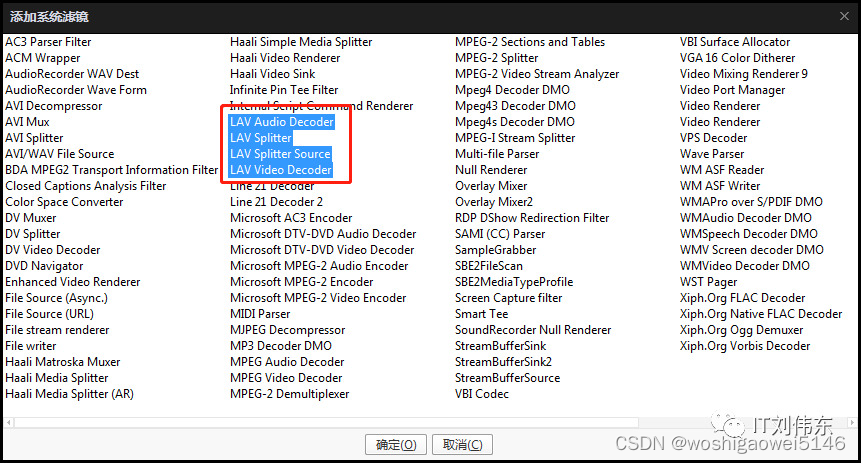The width and height of the screenshot is (861, 463).
Task: Select Microsoft MPEG-2 Video Encoder
Action: (318, 298)
